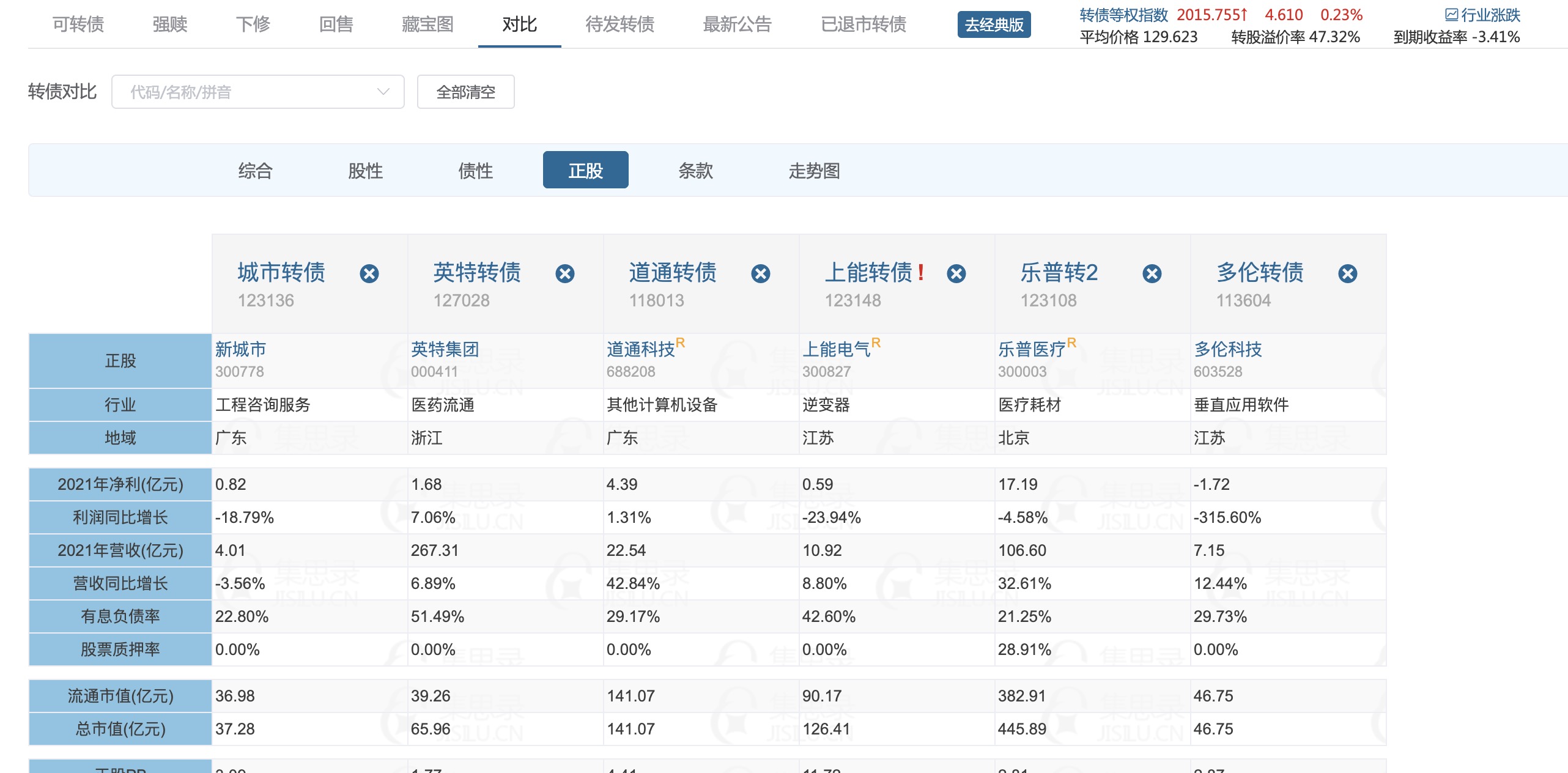Select the 条款 tab

point(695,170)
